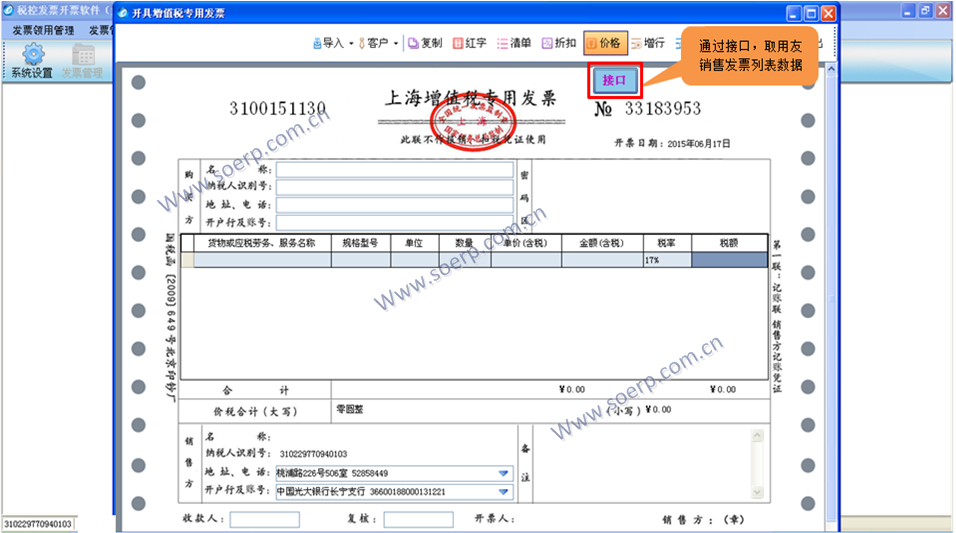Click the buyer 纳税人识别号 input field
This screenshot has width=956, height=533.
point(394,187)
